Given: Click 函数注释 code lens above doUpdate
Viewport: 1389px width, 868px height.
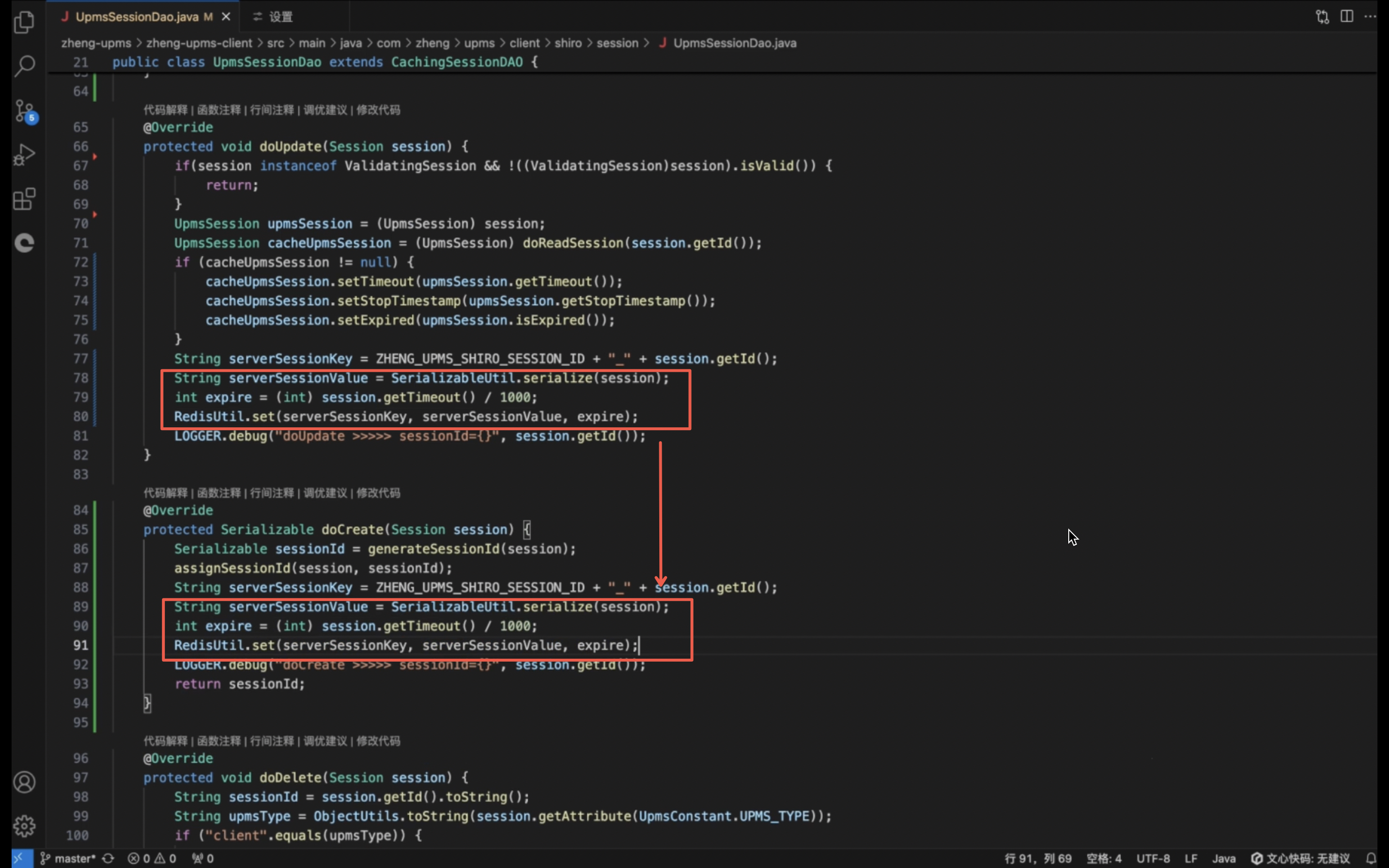Looking at the screenshot, I should 218,109.
